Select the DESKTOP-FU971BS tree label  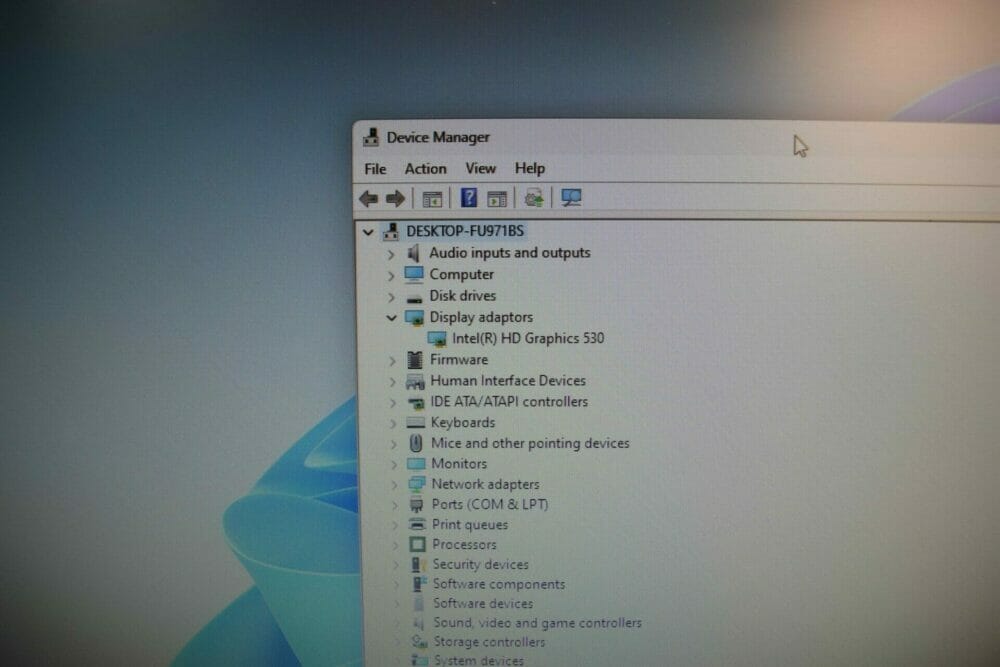click(465, 231)
